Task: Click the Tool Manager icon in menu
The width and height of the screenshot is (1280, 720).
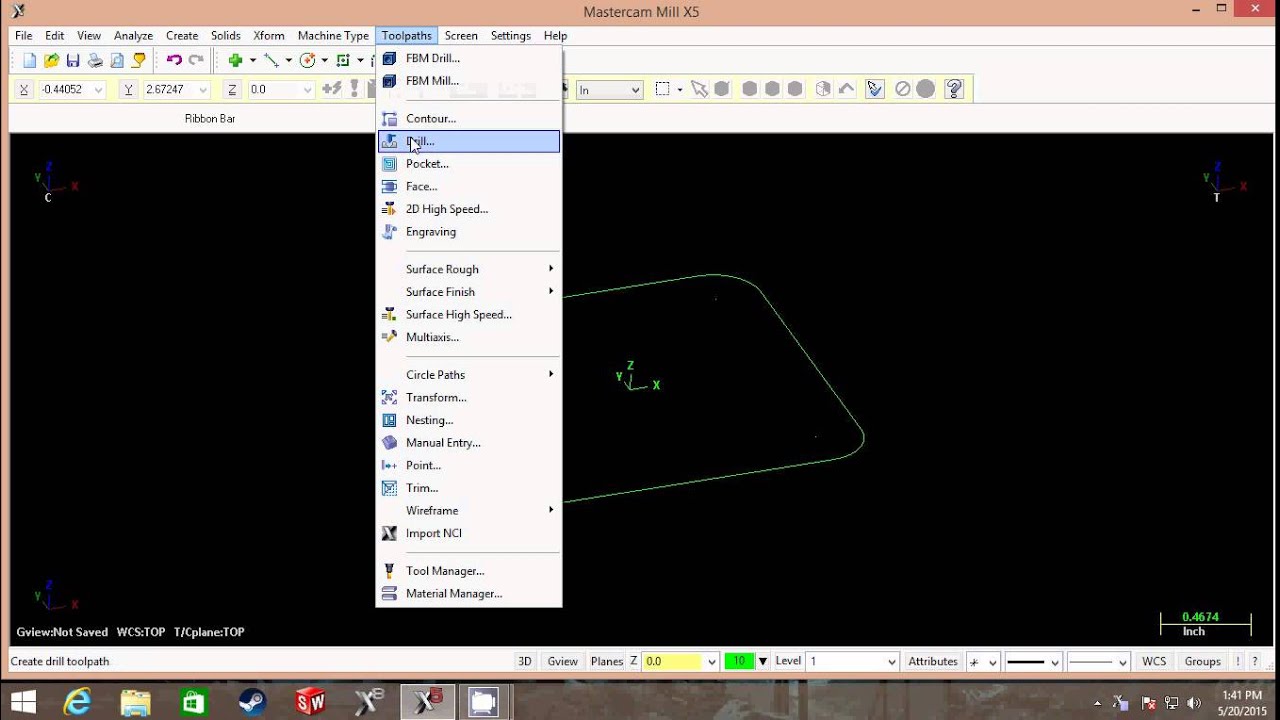Action: 389,571
